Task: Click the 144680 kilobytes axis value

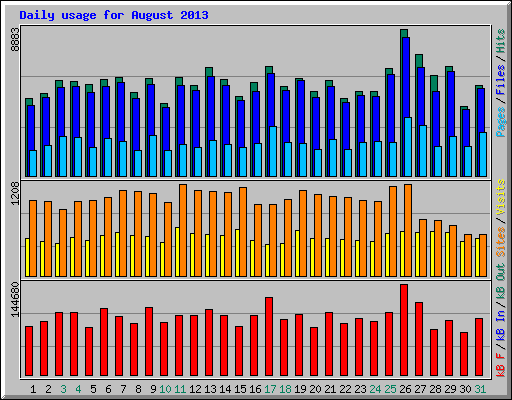Action: [x=15, y=300]
